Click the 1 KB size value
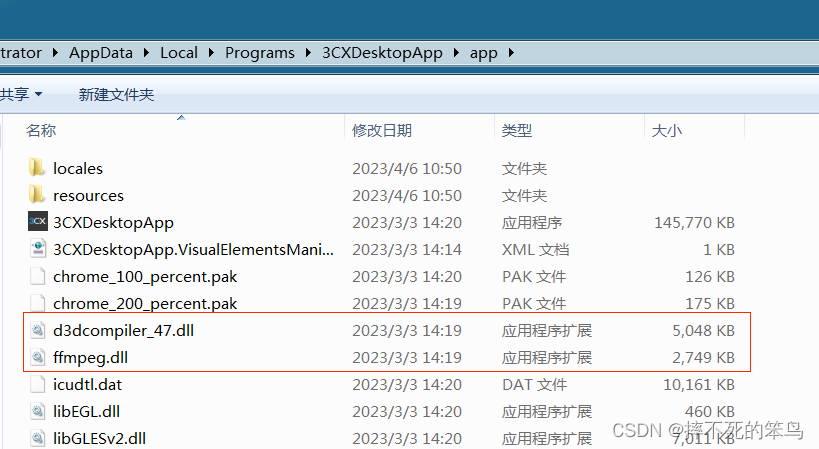Screen dimensions: 819x449 coord(719,250)
